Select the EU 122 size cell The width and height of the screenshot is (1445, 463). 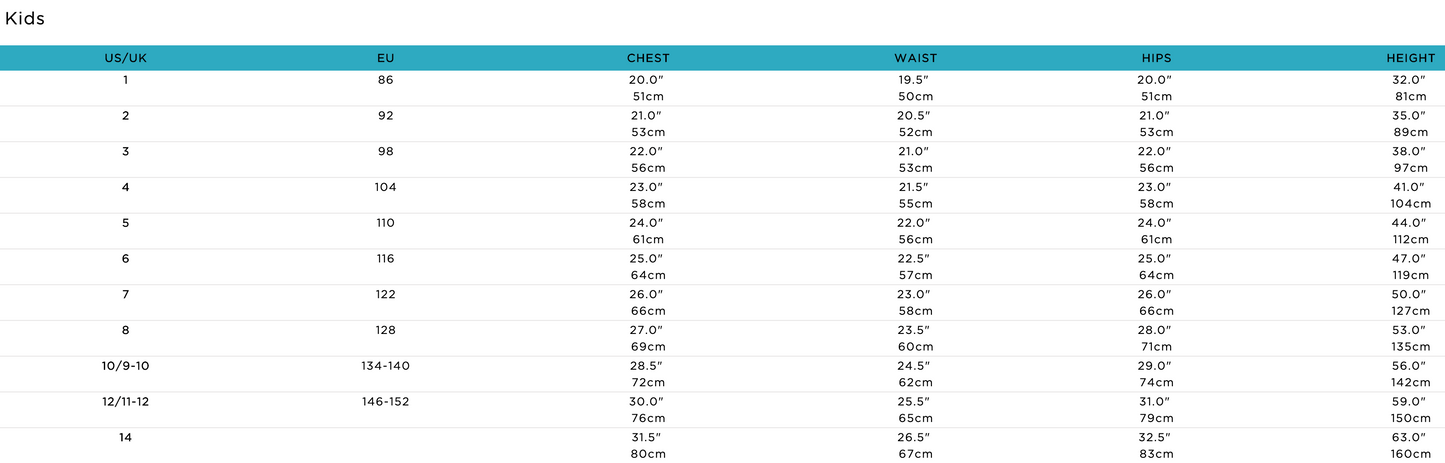coord(385,295)
